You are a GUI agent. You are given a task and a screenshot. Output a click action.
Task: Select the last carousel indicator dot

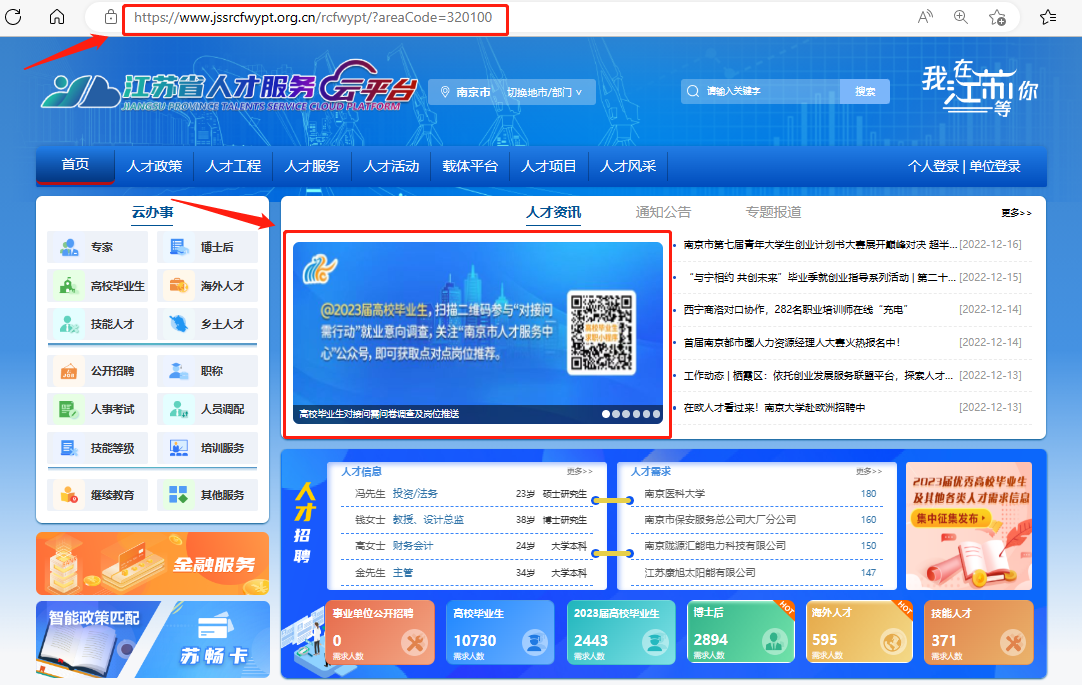coord(656,414)
